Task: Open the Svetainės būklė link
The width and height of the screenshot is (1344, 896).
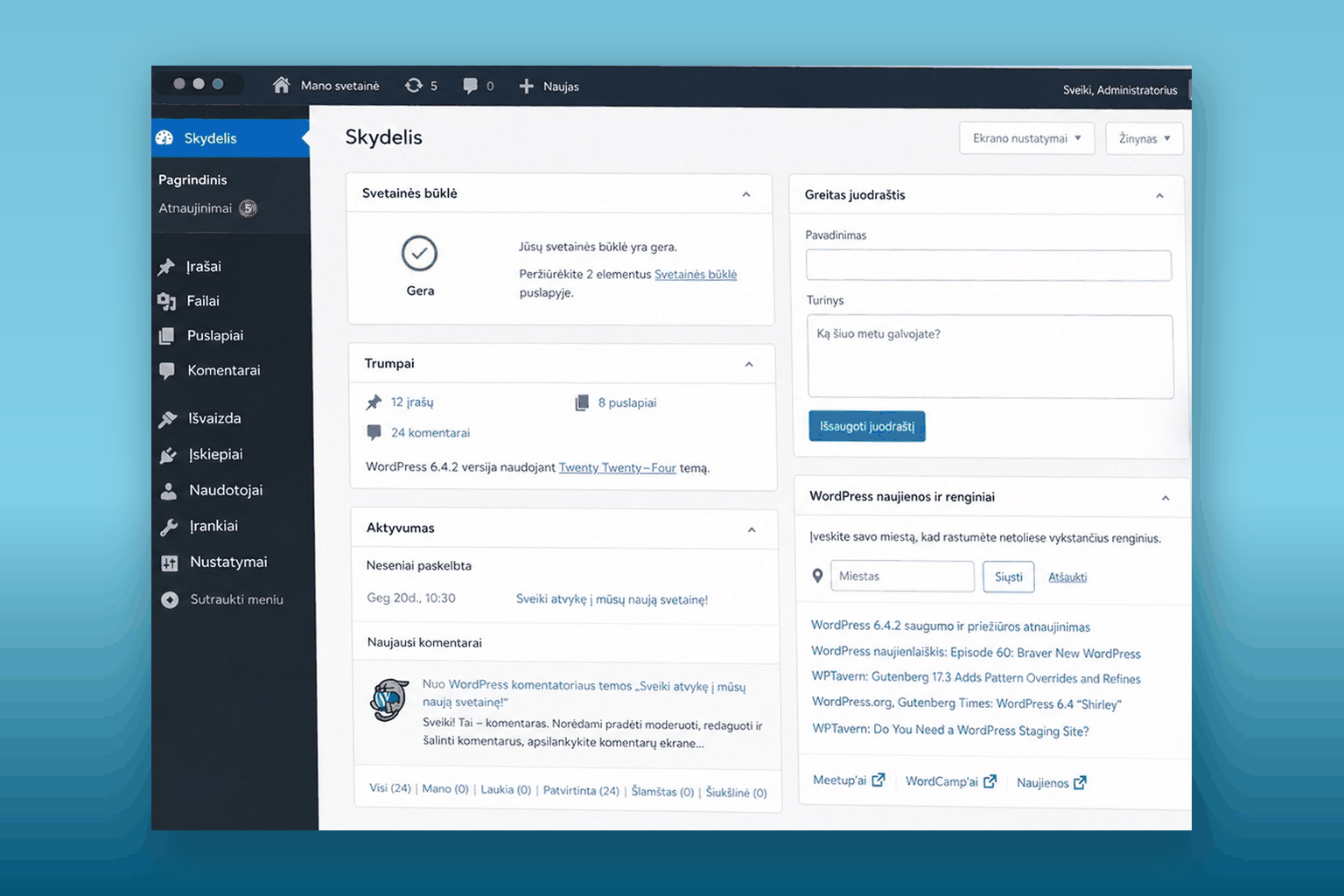Action: point(696,274)
